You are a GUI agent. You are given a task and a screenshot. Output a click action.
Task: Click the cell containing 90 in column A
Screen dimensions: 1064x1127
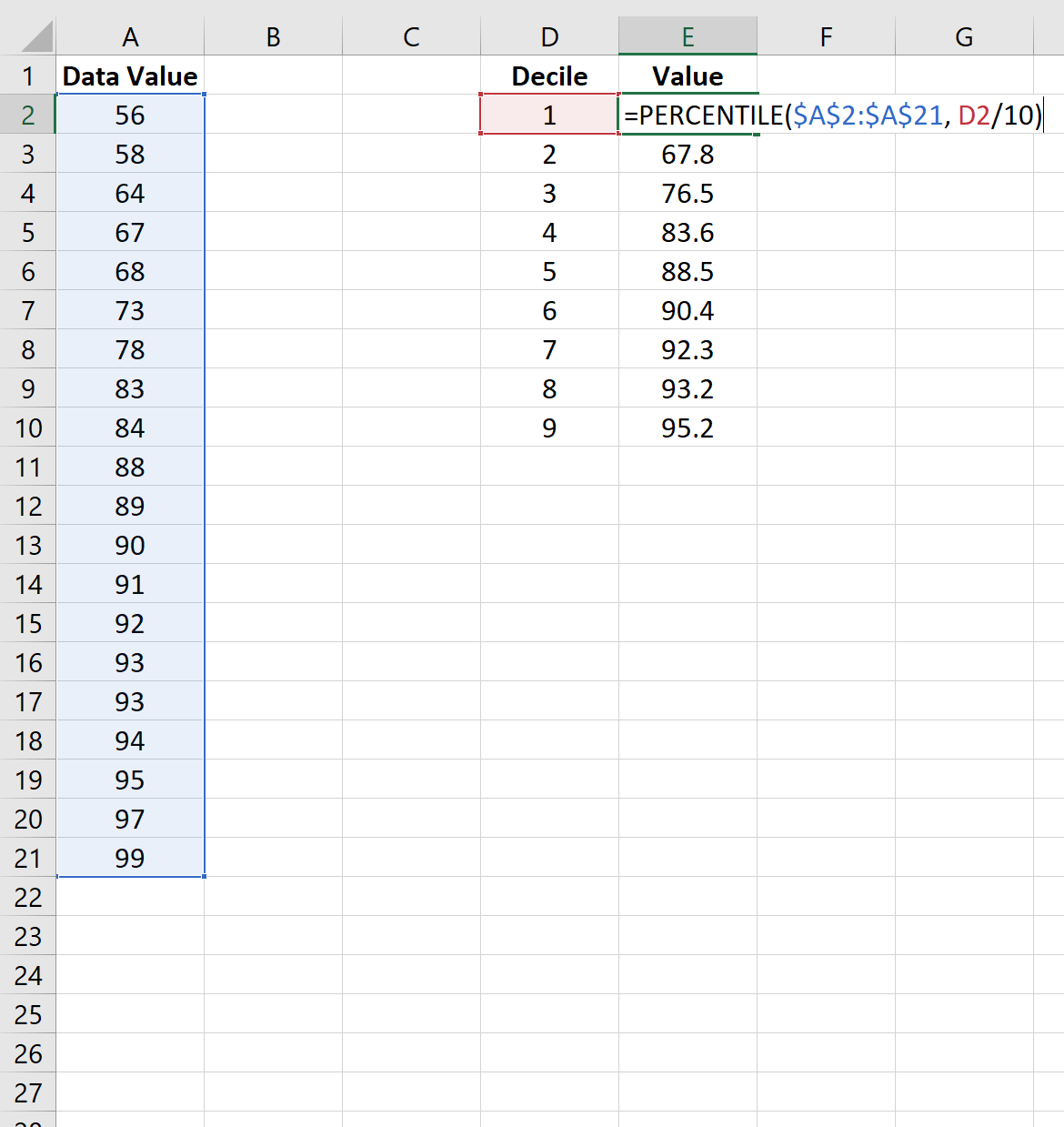tap(130, 545)
